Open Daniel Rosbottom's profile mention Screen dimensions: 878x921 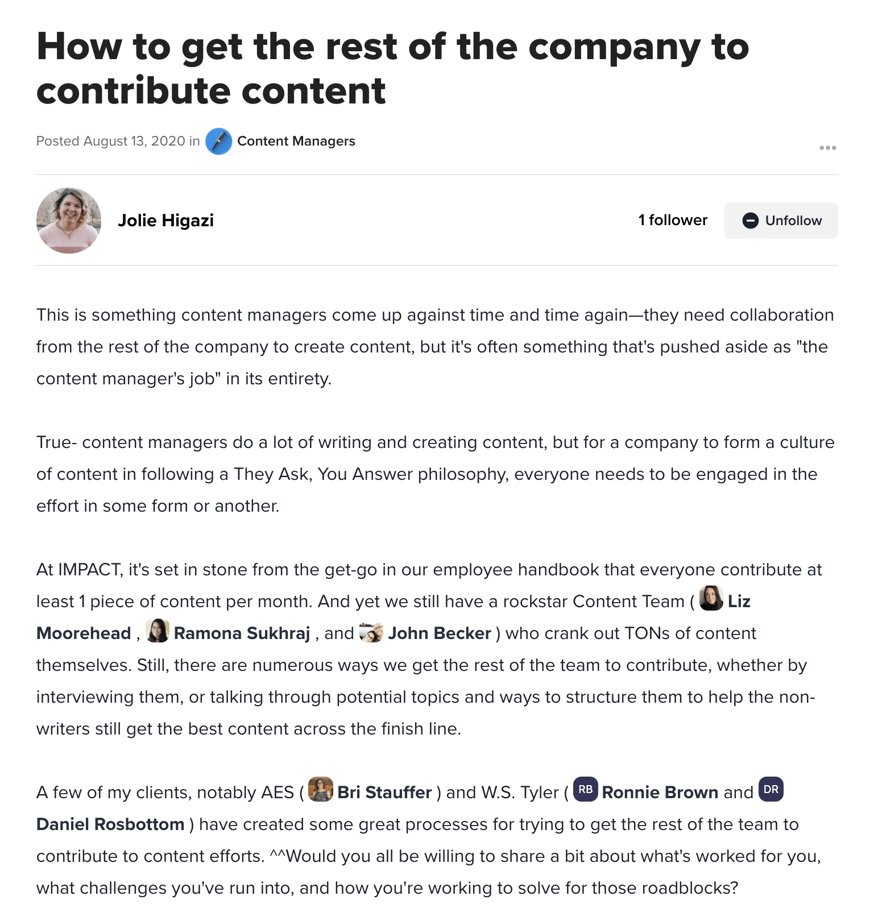tap(110, 825)
